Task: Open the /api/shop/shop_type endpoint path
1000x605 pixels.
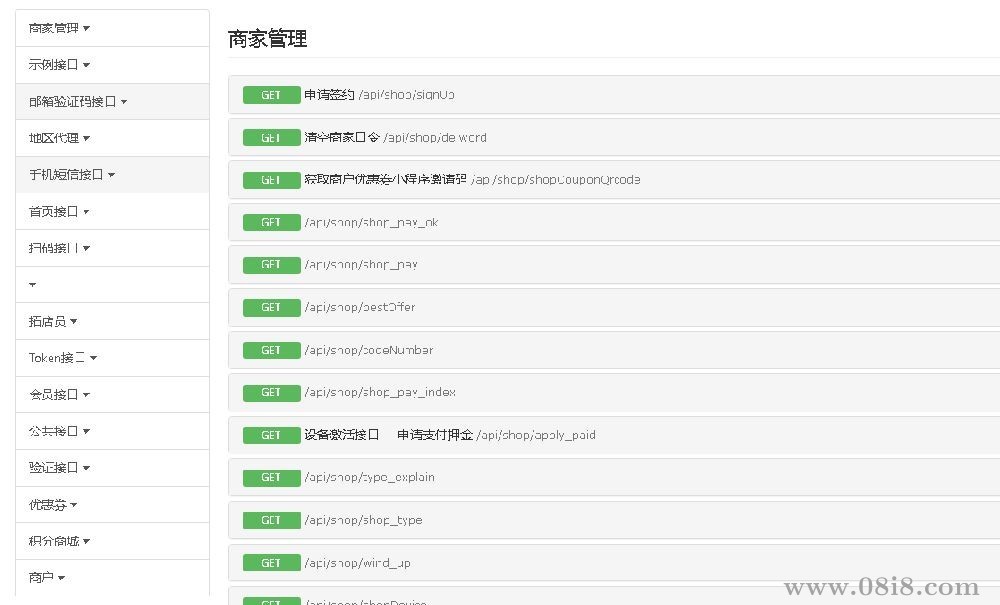Action: coord(364,520)
